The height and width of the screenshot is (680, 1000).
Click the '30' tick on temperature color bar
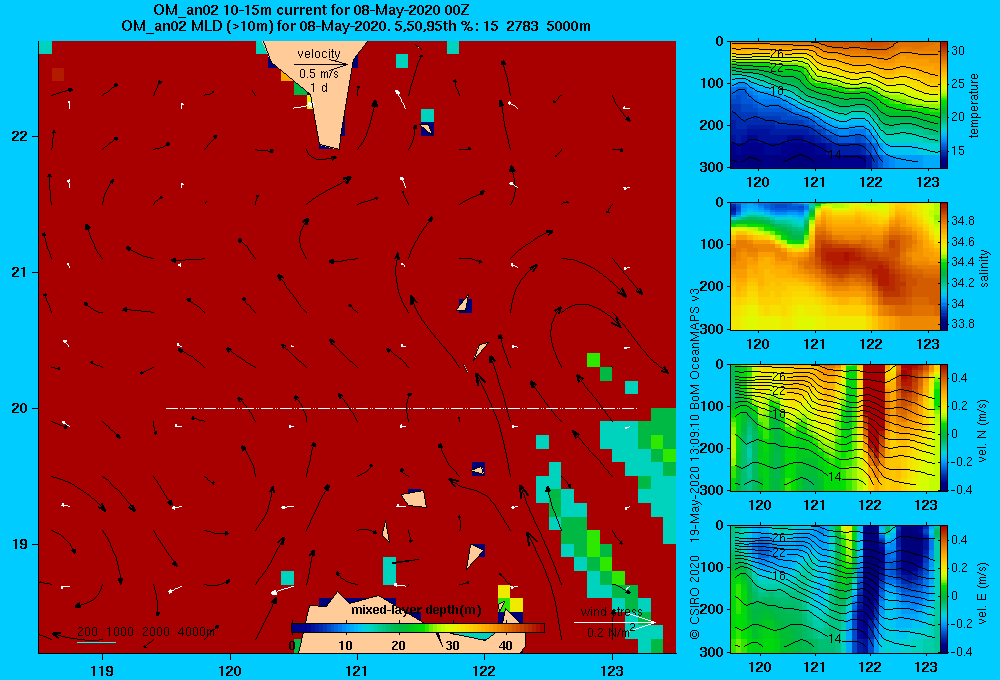pos(958,51)
